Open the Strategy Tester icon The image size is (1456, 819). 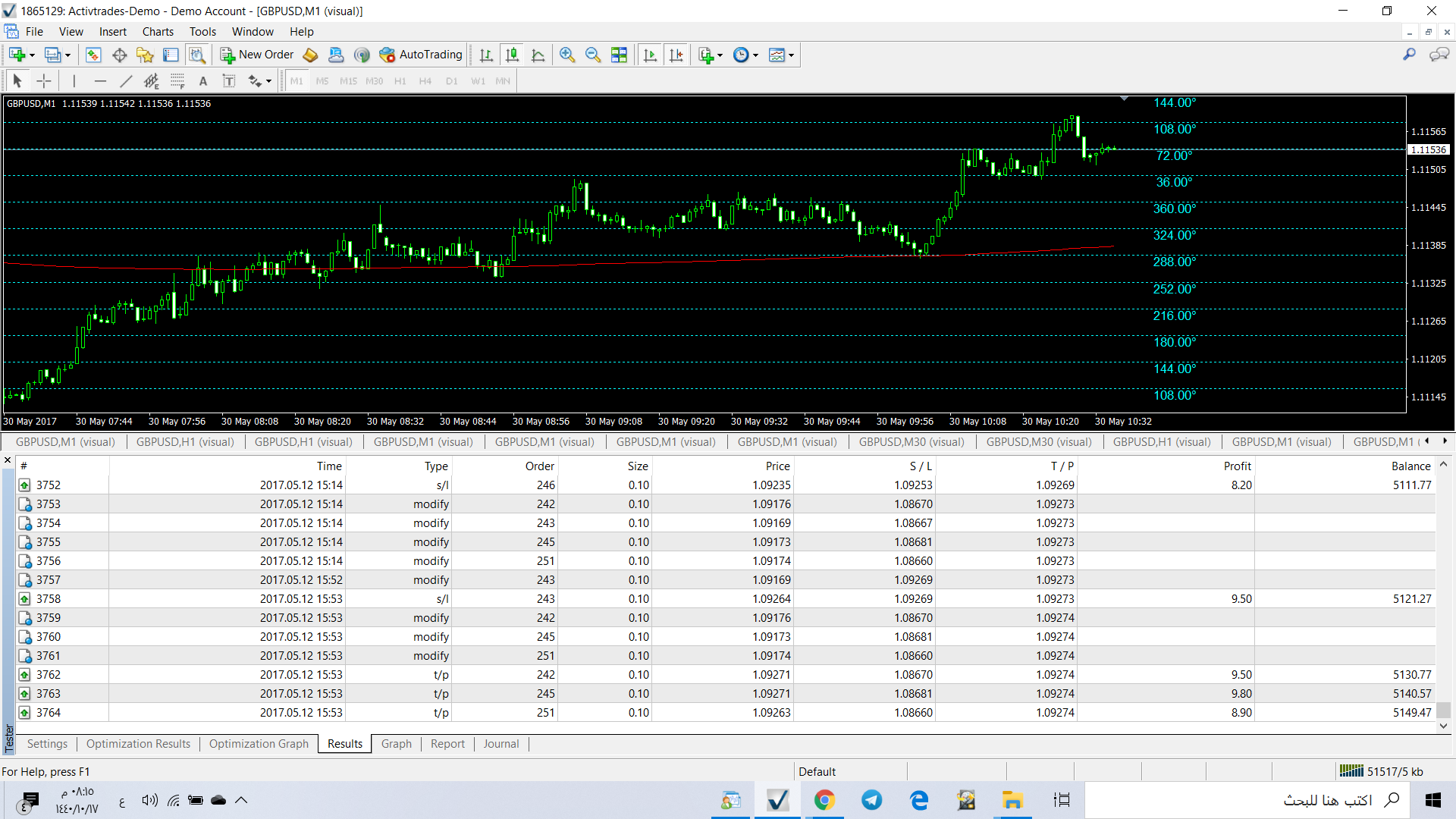(197, 55)
